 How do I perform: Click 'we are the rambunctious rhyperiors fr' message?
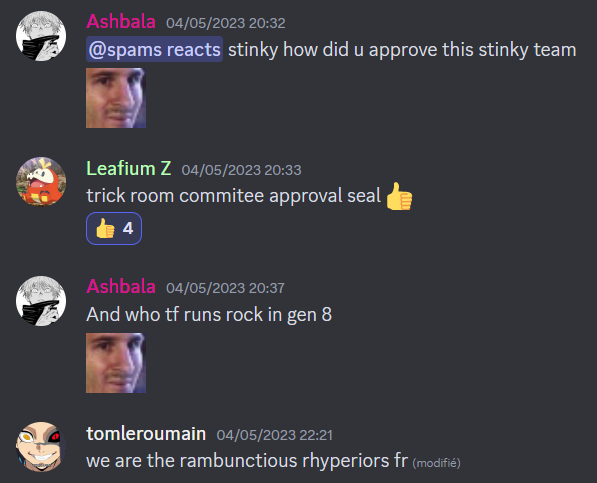click(247, 461)
